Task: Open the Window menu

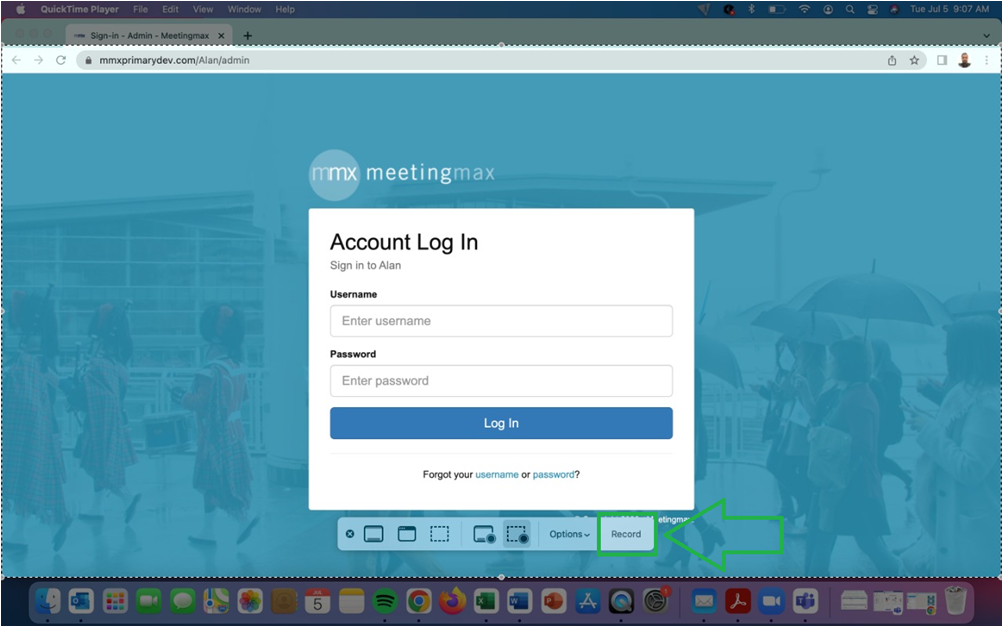Action: (x=244, y=9)
